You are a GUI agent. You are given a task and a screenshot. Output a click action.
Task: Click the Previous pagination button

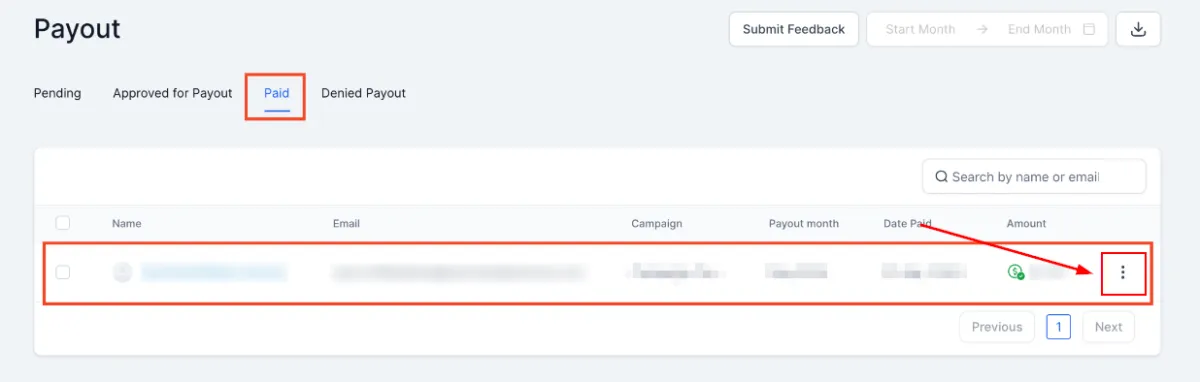[997, 327]
